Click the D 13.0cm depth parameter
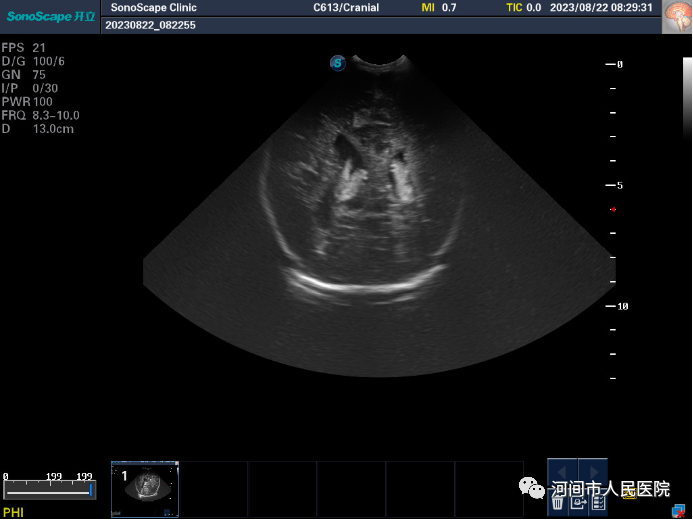 (34, 129)
